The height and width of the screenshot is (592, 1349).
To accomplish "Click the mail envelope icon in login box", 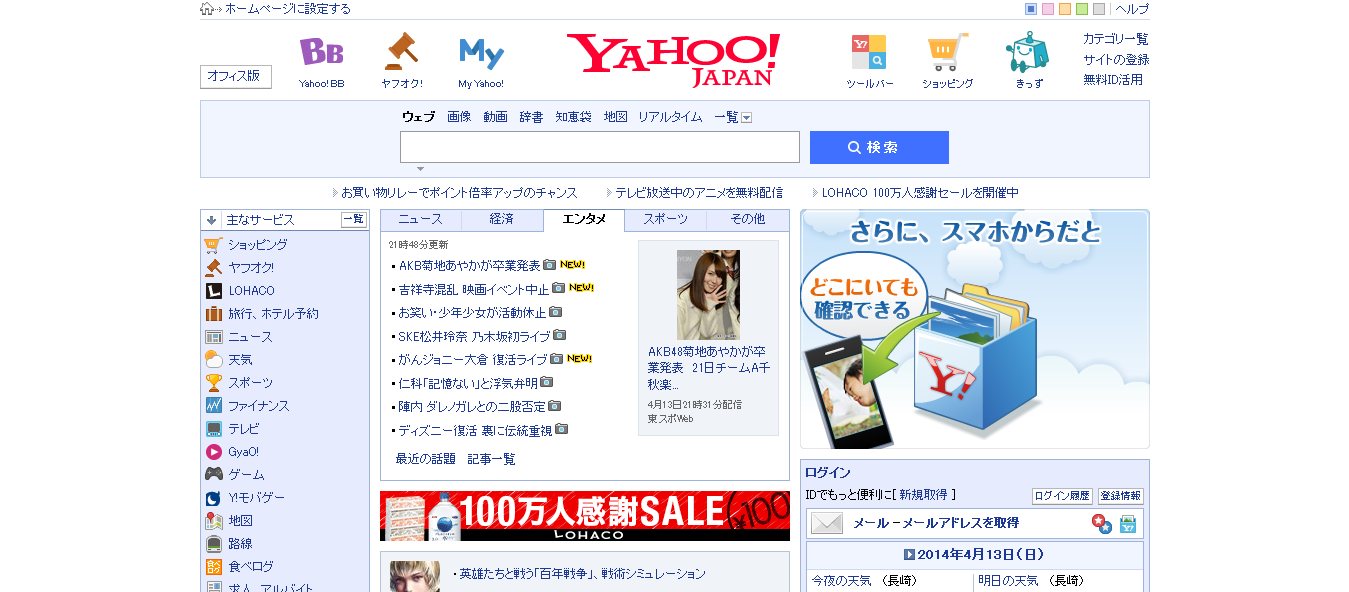I will 827,523.
